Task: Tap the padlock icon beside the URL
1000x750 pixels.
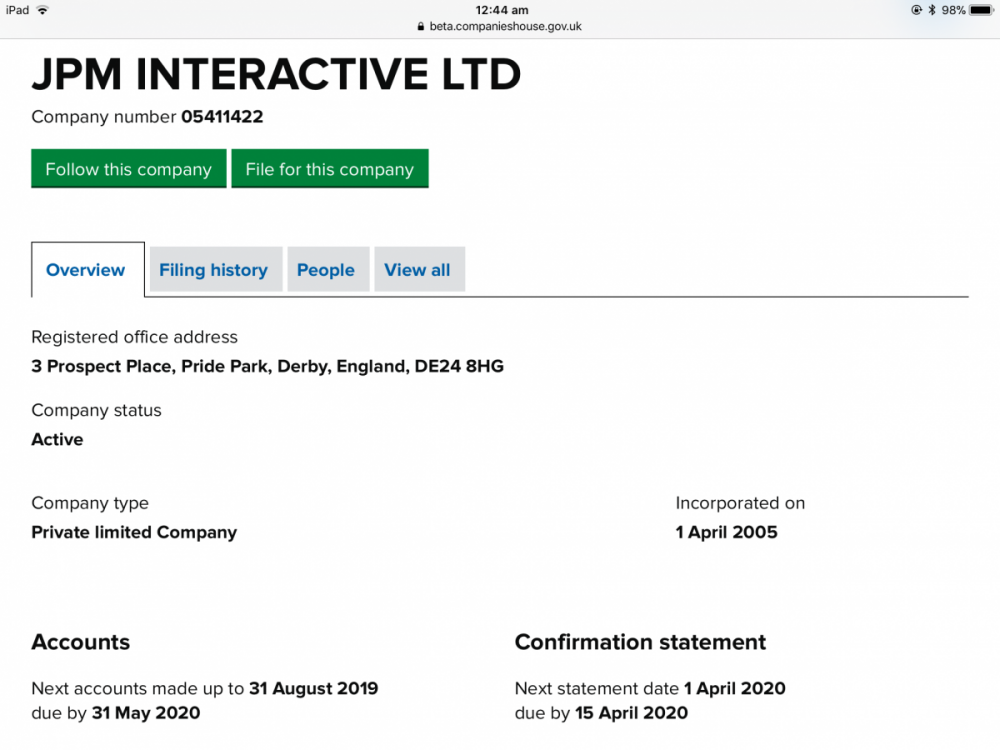Action: 421,27
